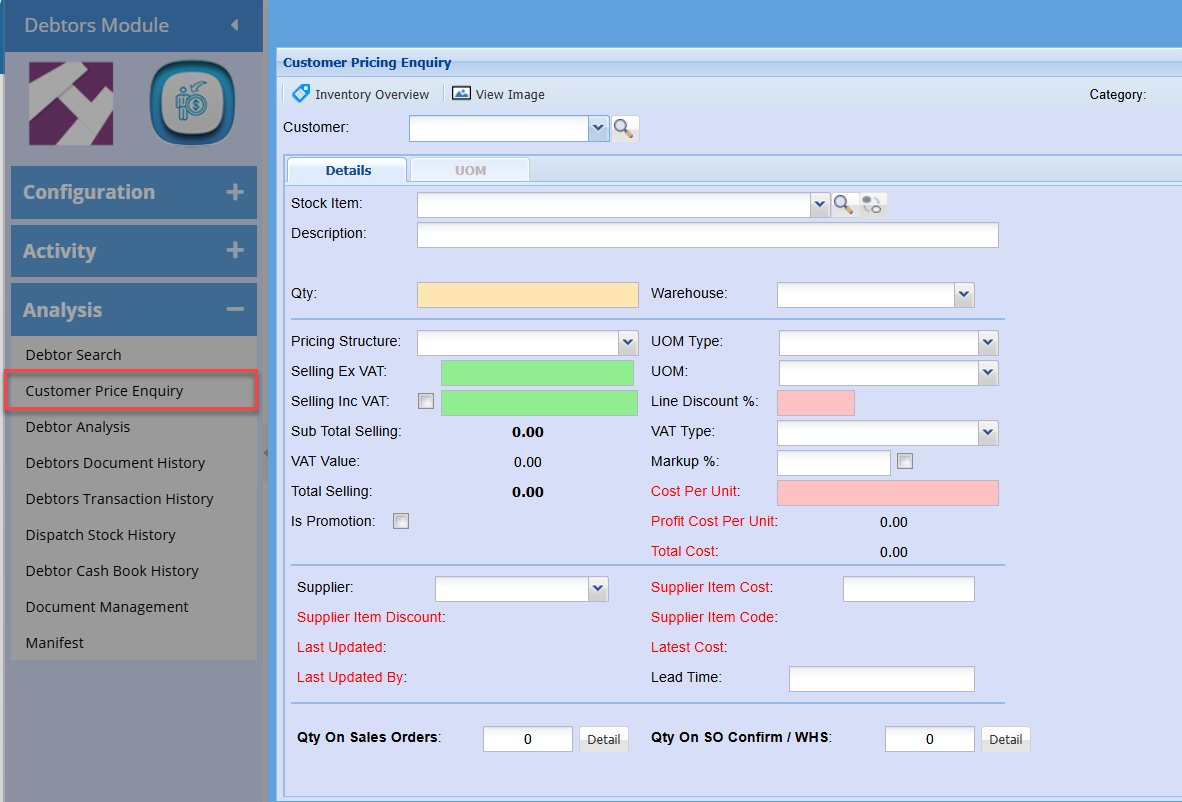The image size is (1182, 802).
Task: Expand the Pricing Structure dropdown
Action: click(x=628, y=342)
